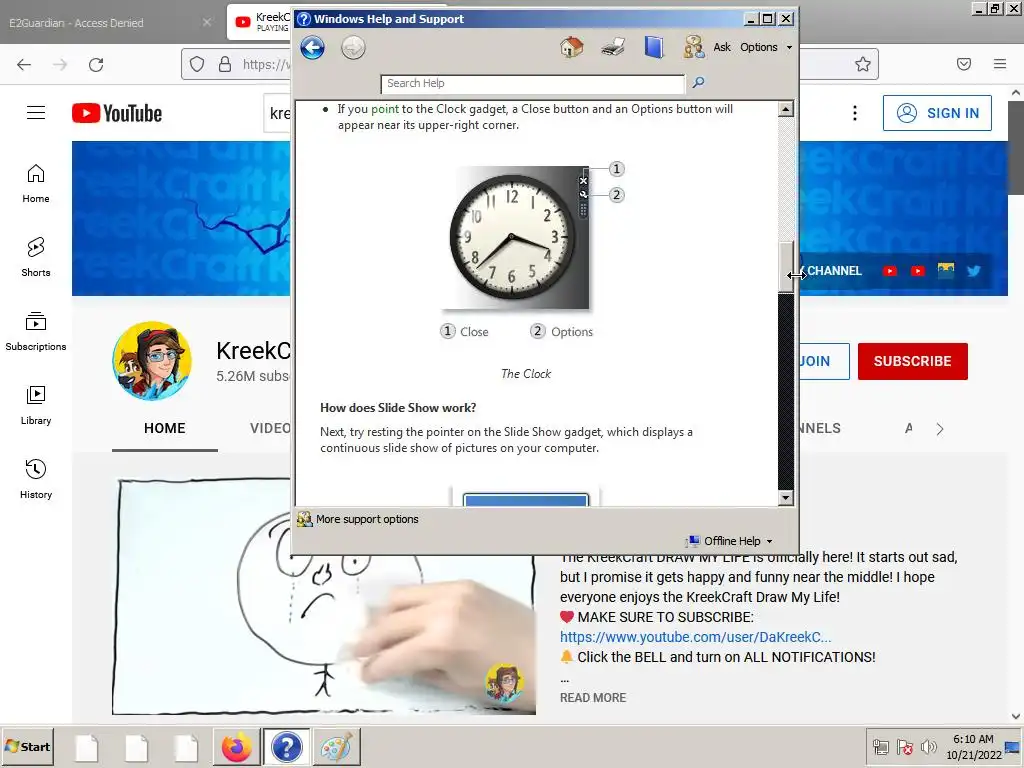Viewport: 1024px width, 768px height.
Task: Click the tracking protection shield icon
Action: point(197,64)
